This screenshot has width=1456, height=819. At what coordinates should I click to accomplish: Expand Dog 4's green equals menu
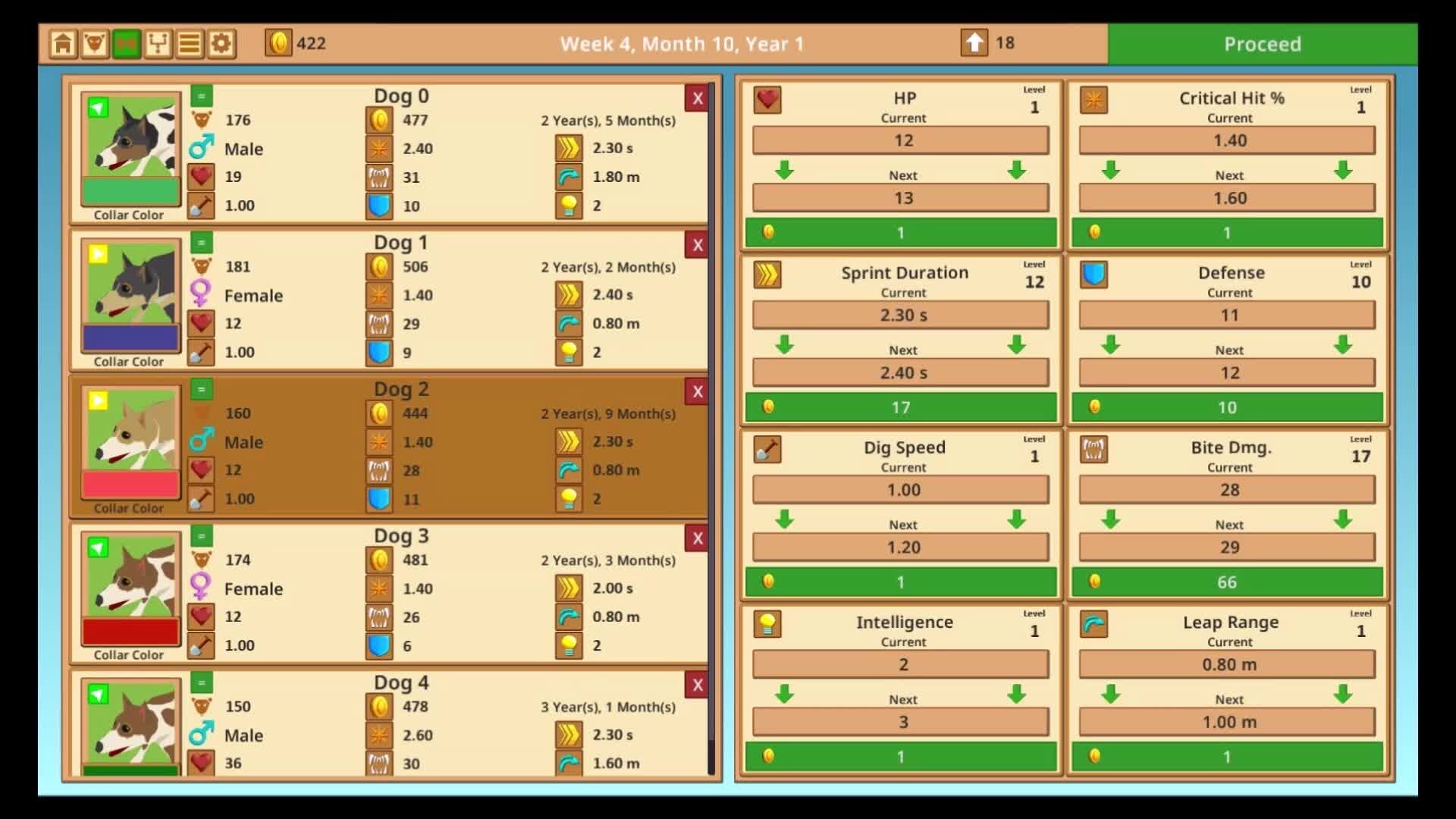click(x=201, y=682)
